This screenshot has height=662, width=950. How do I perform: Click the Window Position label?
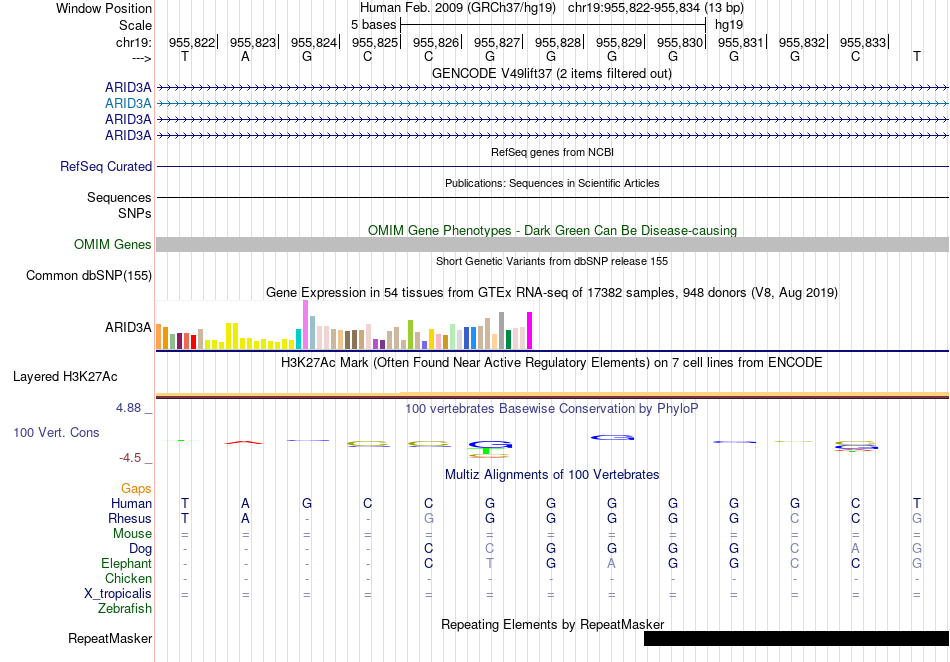coord(104,8)
